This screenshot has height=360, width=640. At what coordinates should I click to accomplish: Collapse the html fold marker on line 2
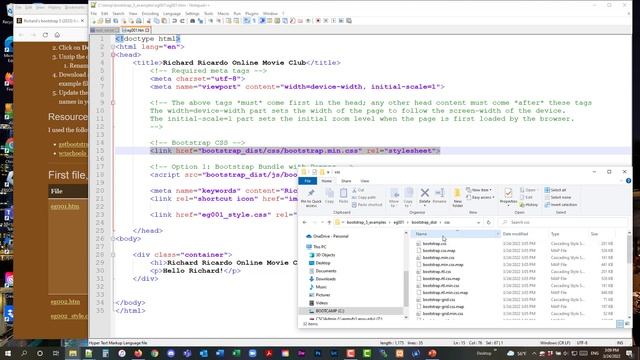click(113, 47)
